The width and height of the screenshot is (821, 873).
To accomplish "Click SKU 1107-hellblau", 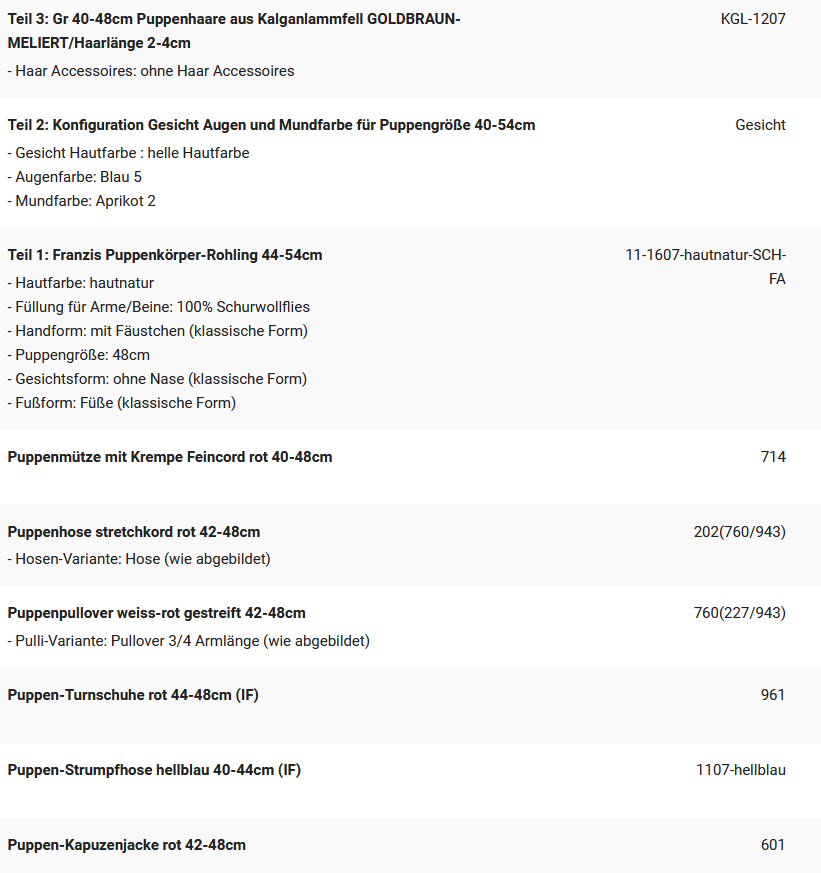I will 740,770.
